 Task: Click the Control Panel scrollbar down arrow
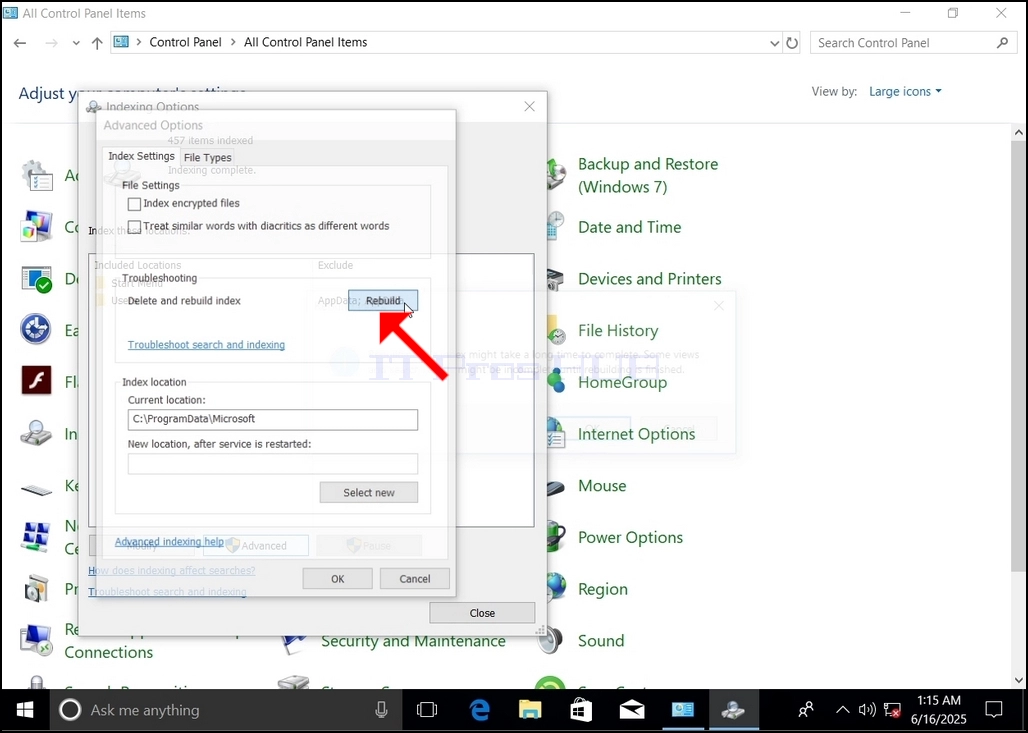[x=1019, y=681]
